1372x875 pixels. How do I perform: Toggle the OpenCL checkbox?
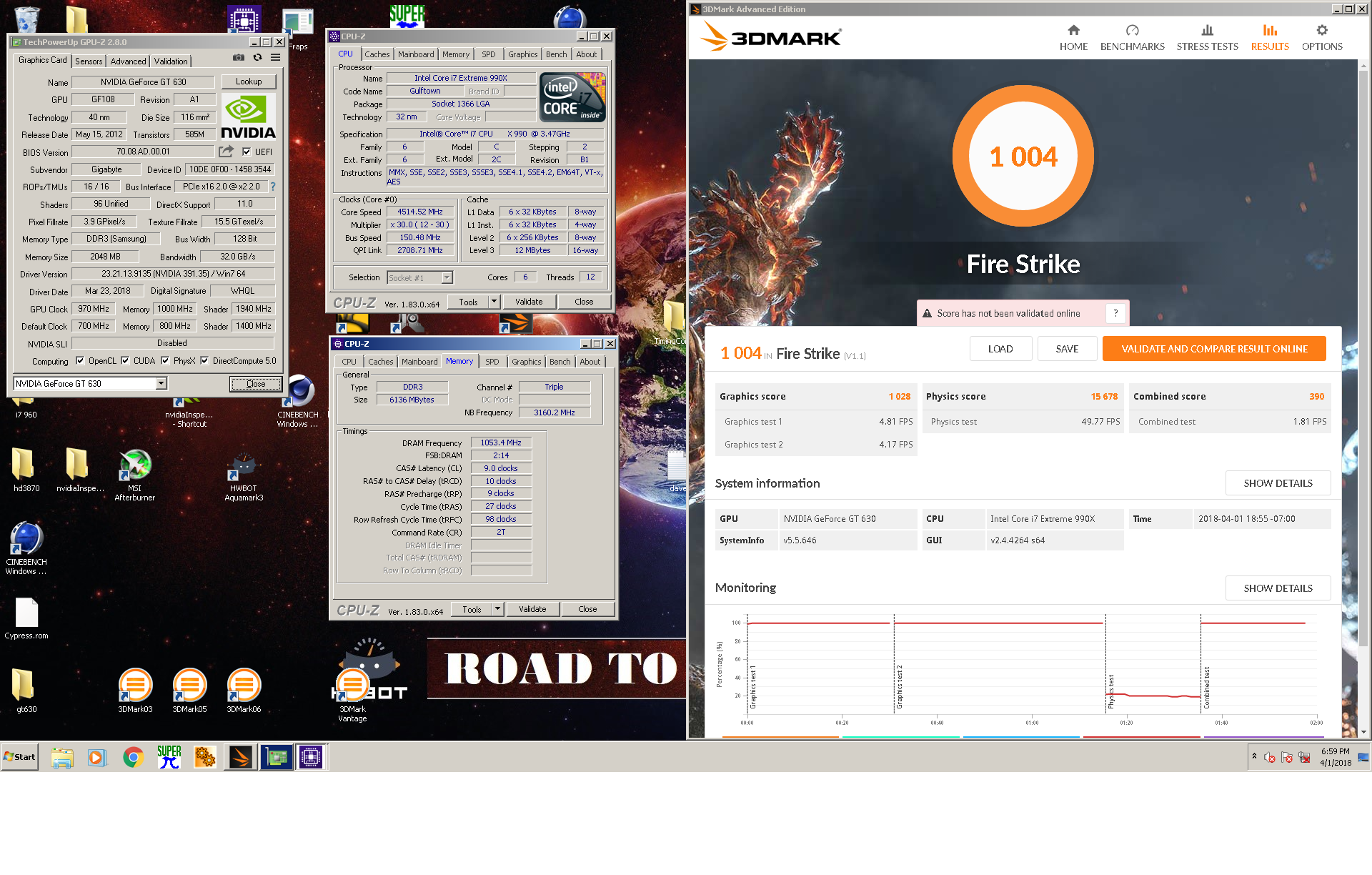click(80, 360)
